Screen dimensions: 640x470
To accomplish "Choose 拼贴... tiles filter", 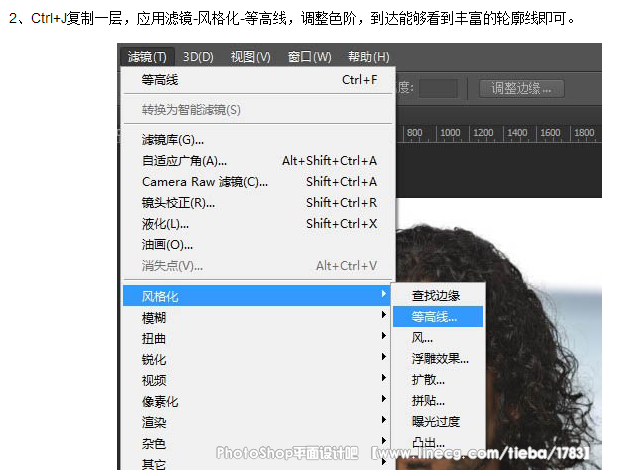I will [x=438, y=401].
